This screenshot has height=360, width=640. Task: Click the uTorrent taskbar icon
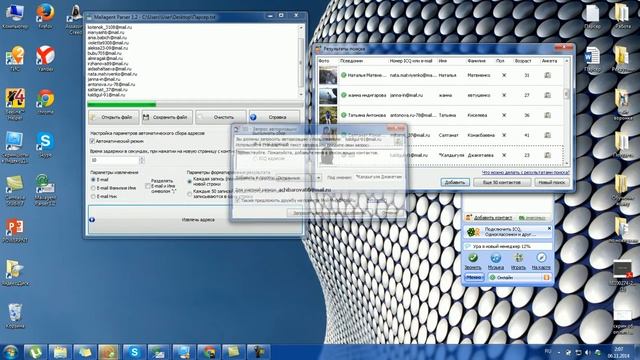[36, 352]
